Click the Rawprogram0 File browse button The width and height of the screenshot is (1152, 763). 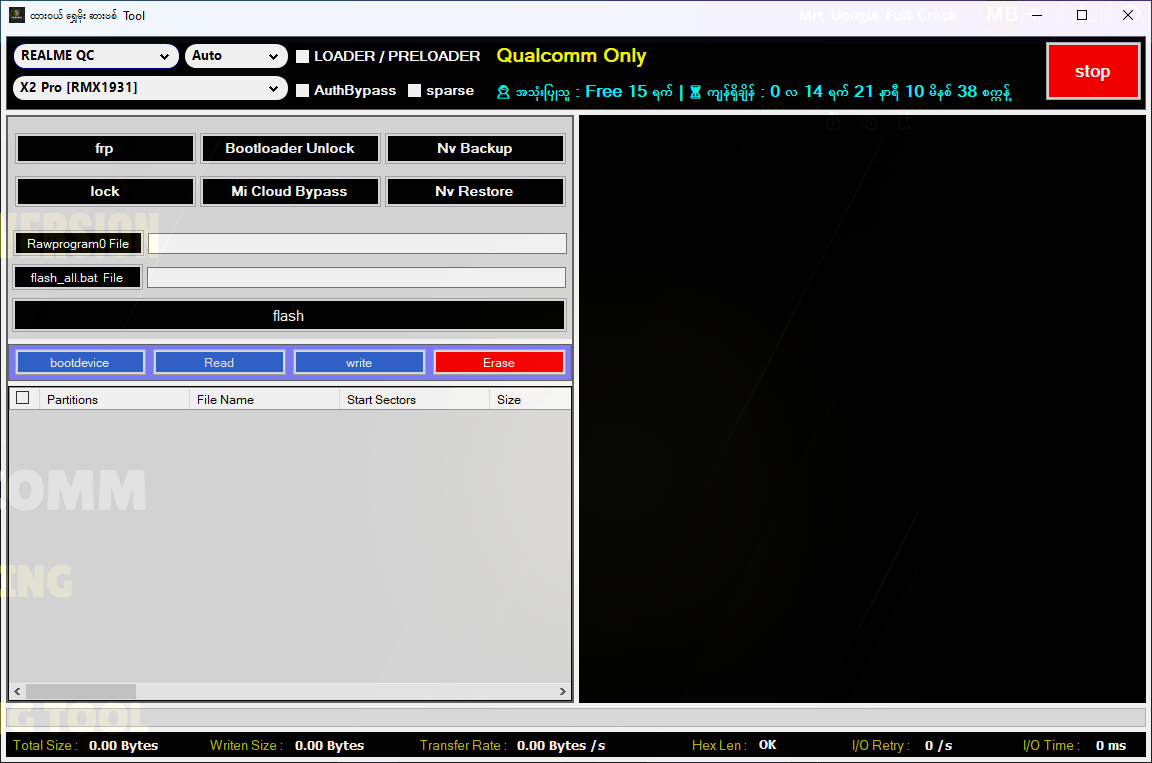pyautogui.click(x=77, y=243)
